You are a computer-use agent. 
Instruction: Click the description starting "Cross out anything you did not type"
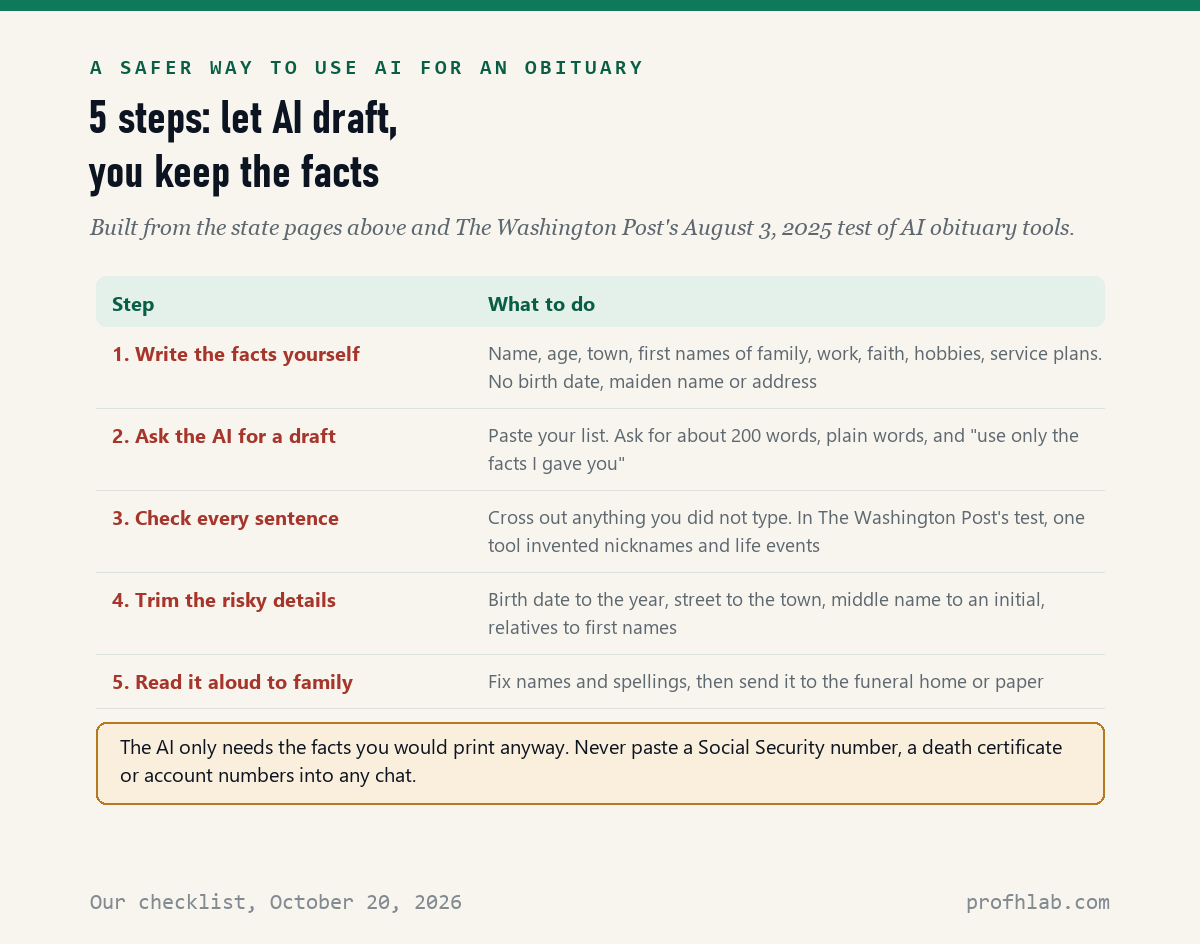tap(786, 532)
